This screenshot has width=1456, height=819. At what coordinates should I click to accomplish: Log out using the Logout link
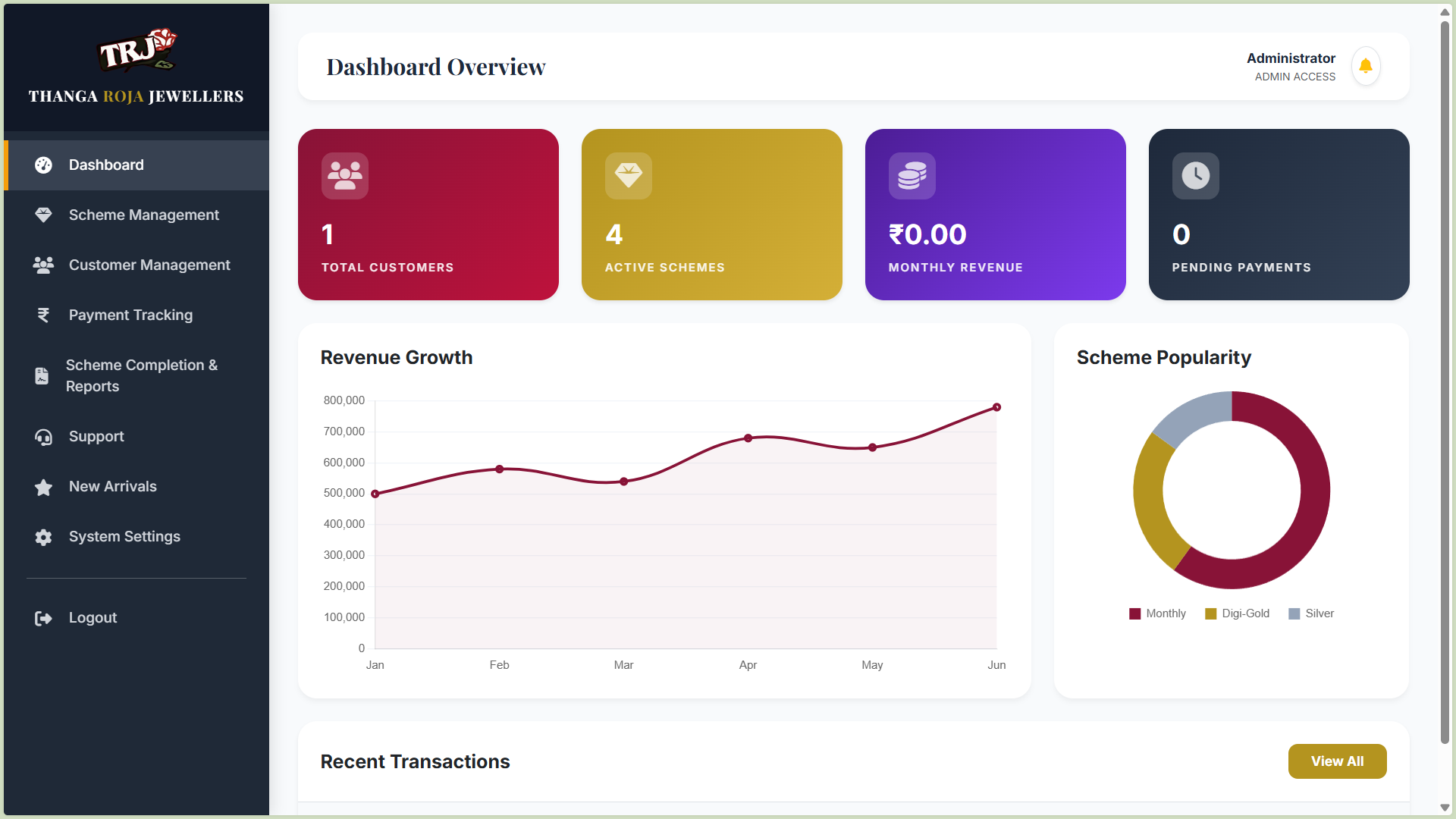(93, 618)
